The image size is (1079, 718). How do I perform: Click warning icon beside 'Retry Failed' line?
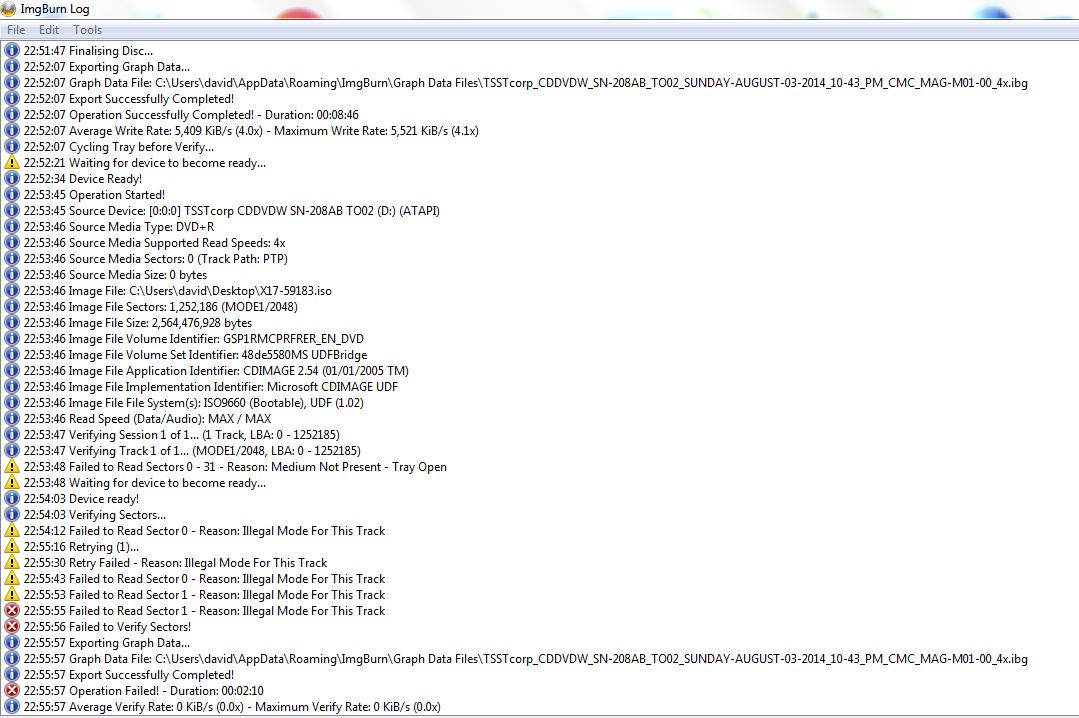click(12, 562)
